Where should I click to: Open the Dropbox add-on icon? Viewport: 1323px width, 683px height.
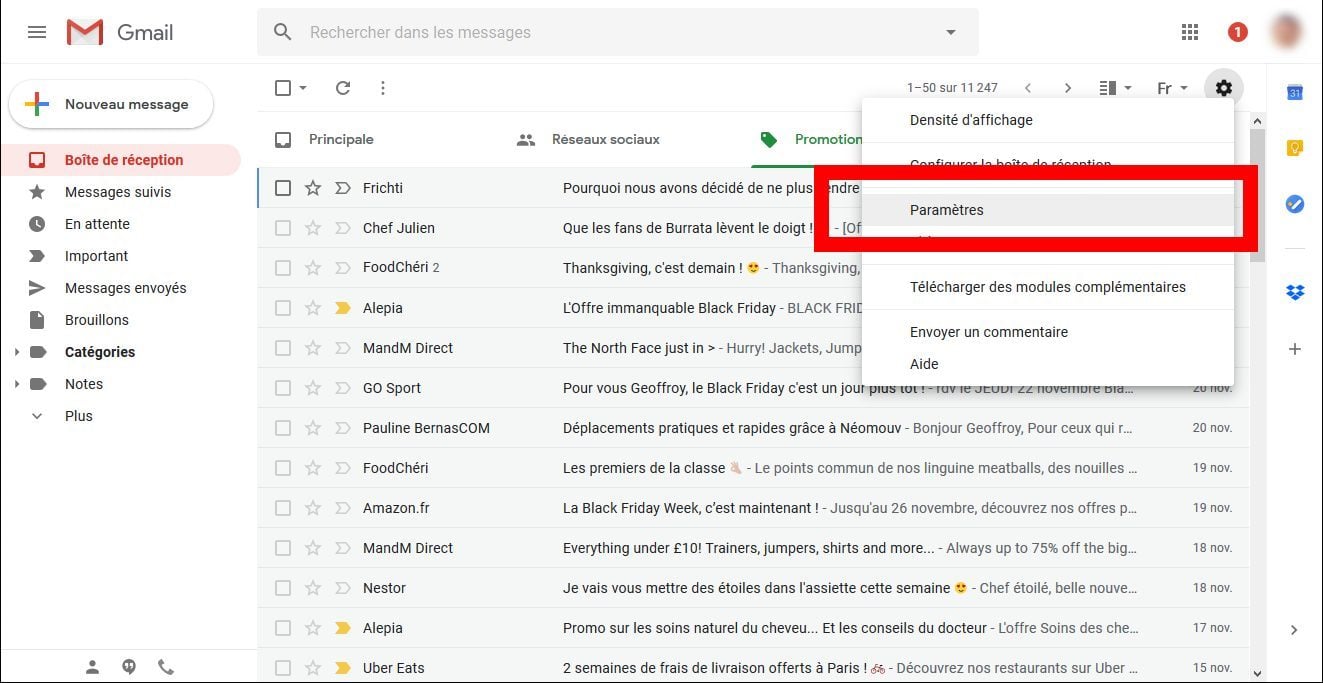pos(1294,292)
